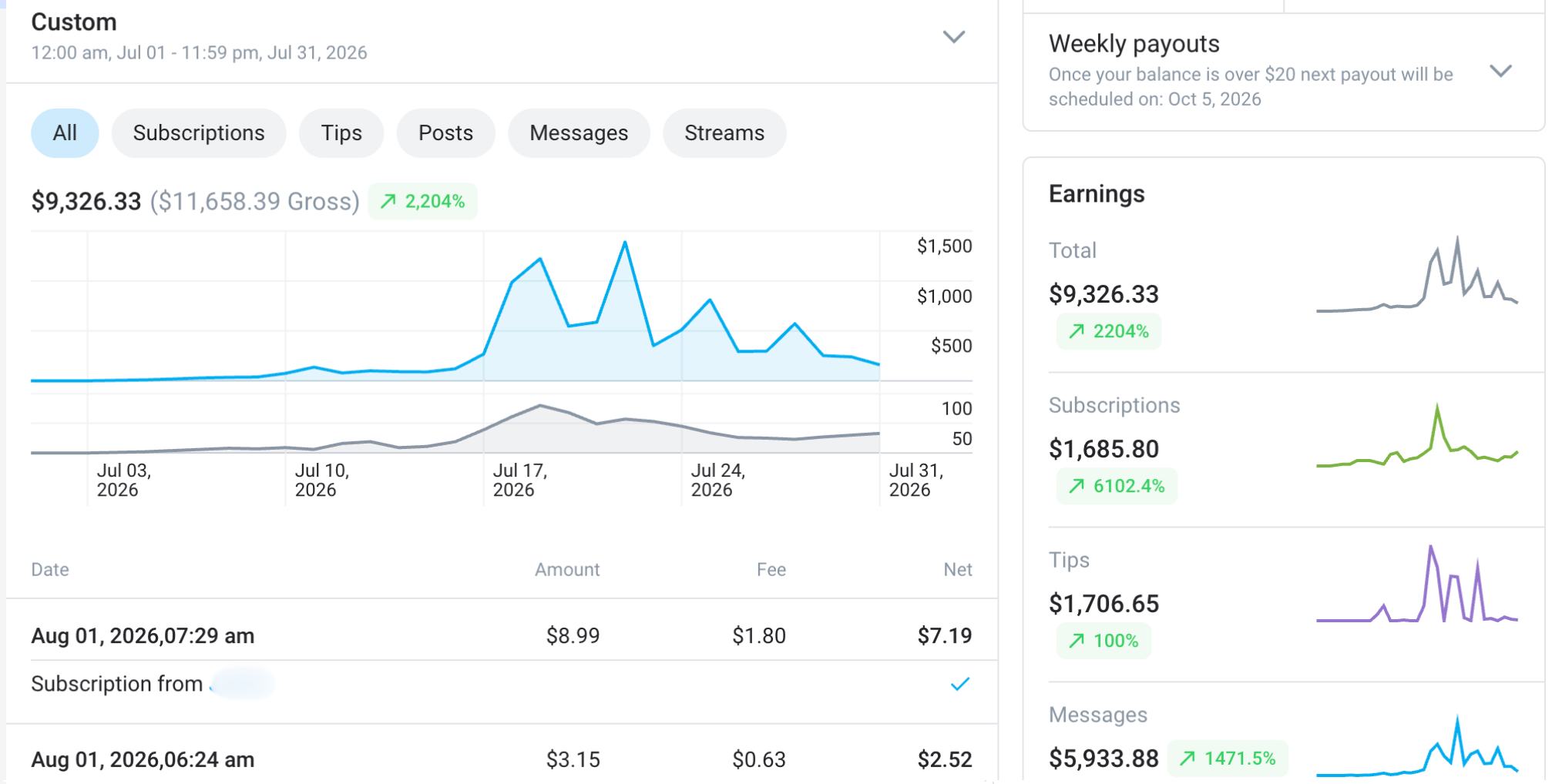Click the $8.99 amount cell
Screen dimensions: 1552x784
point(573,636)
